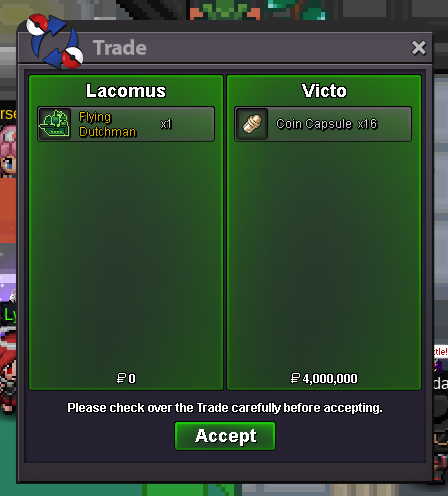Click the empty area of Lacomus's offer panel
448x496 pixels.
[x=126, y=253]
